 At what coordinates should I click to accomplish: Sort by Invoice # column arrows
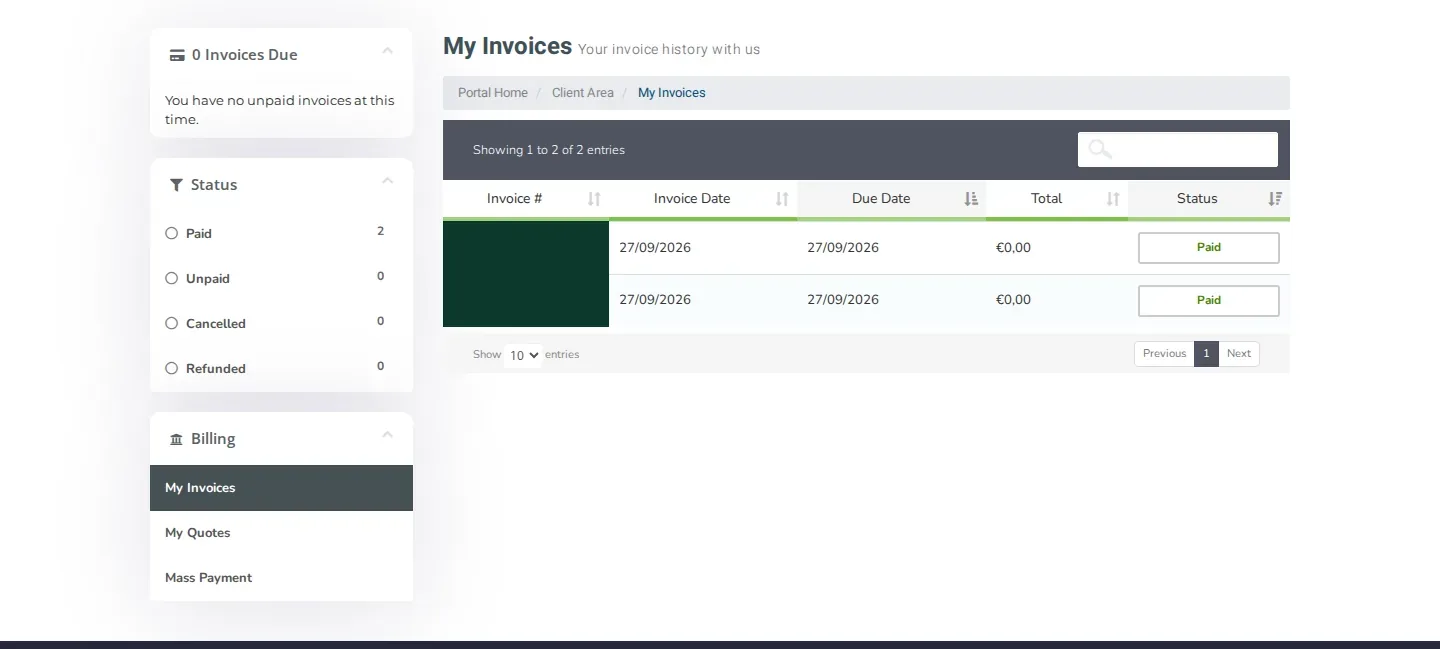point(594,199)
